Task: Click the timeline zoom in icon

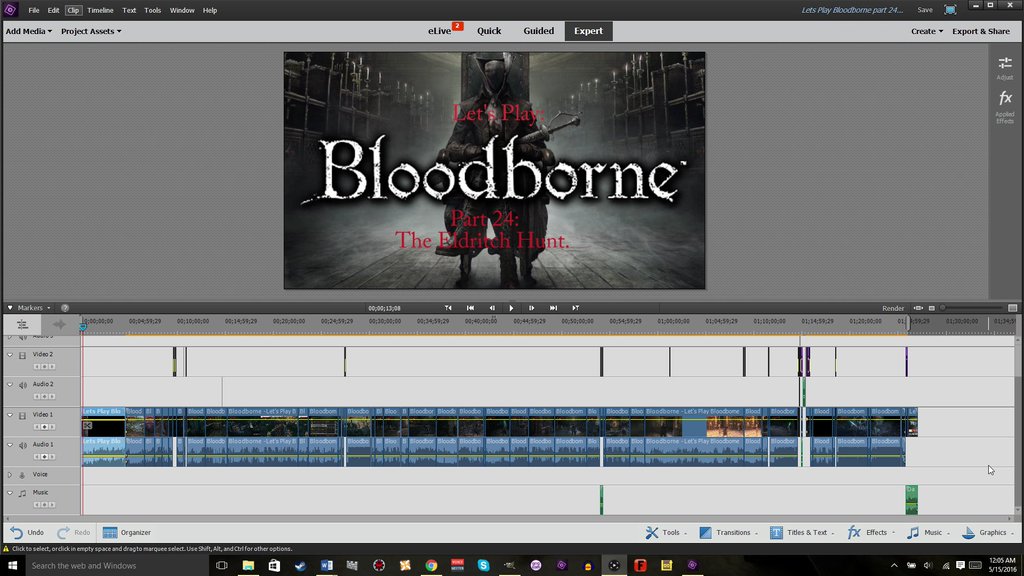Action: click(x=1012, y=308)
